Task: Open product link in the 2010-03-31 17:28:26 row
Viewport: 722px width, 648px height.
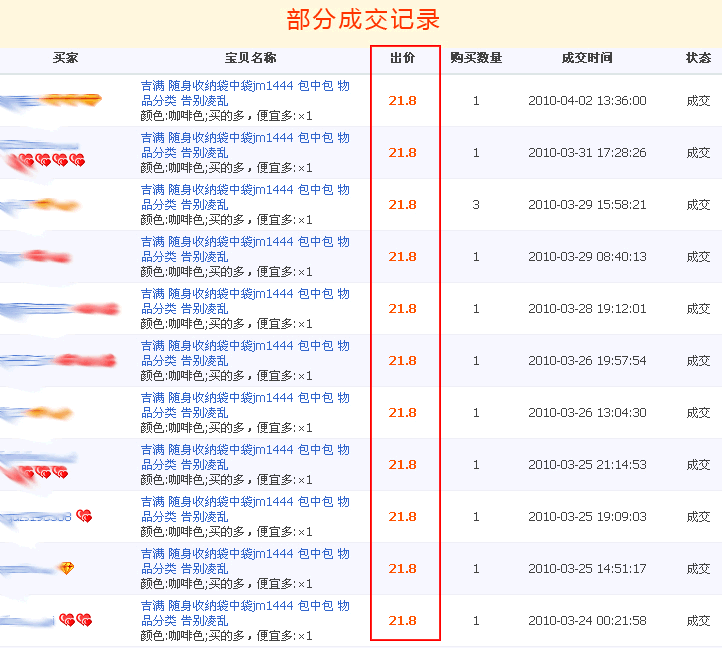Action: click(245, 145)
